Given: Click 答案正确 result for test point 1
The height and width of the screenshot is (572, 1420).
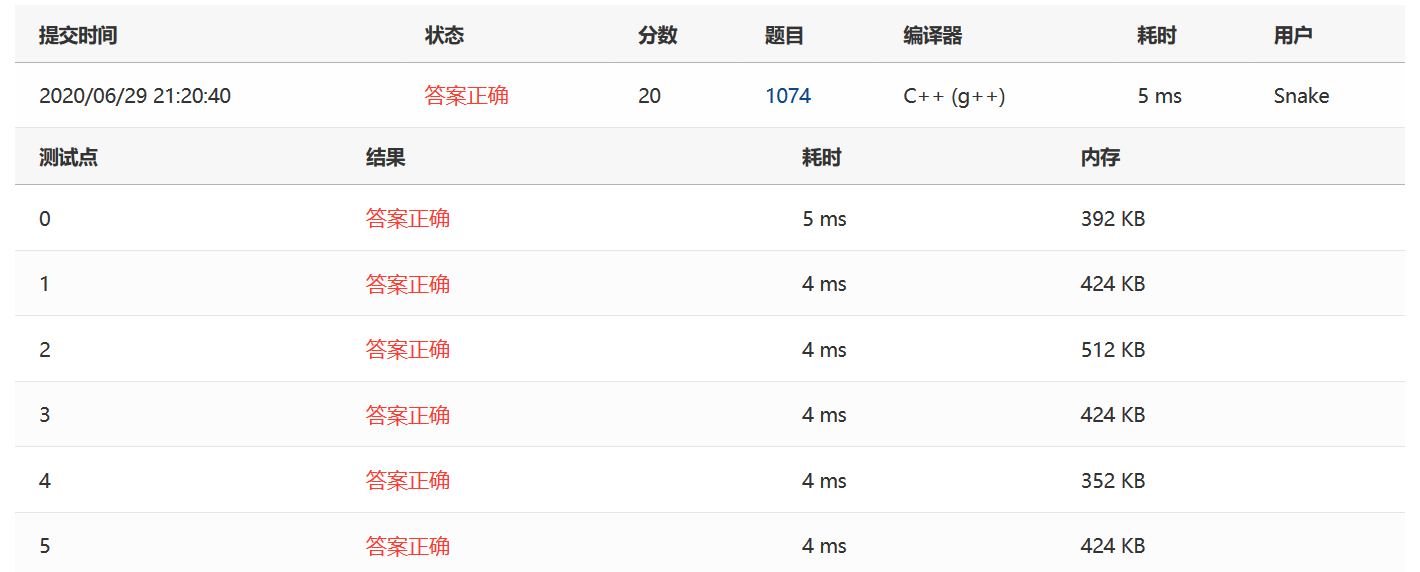Looking at the screenshot, I should [408, 284].
